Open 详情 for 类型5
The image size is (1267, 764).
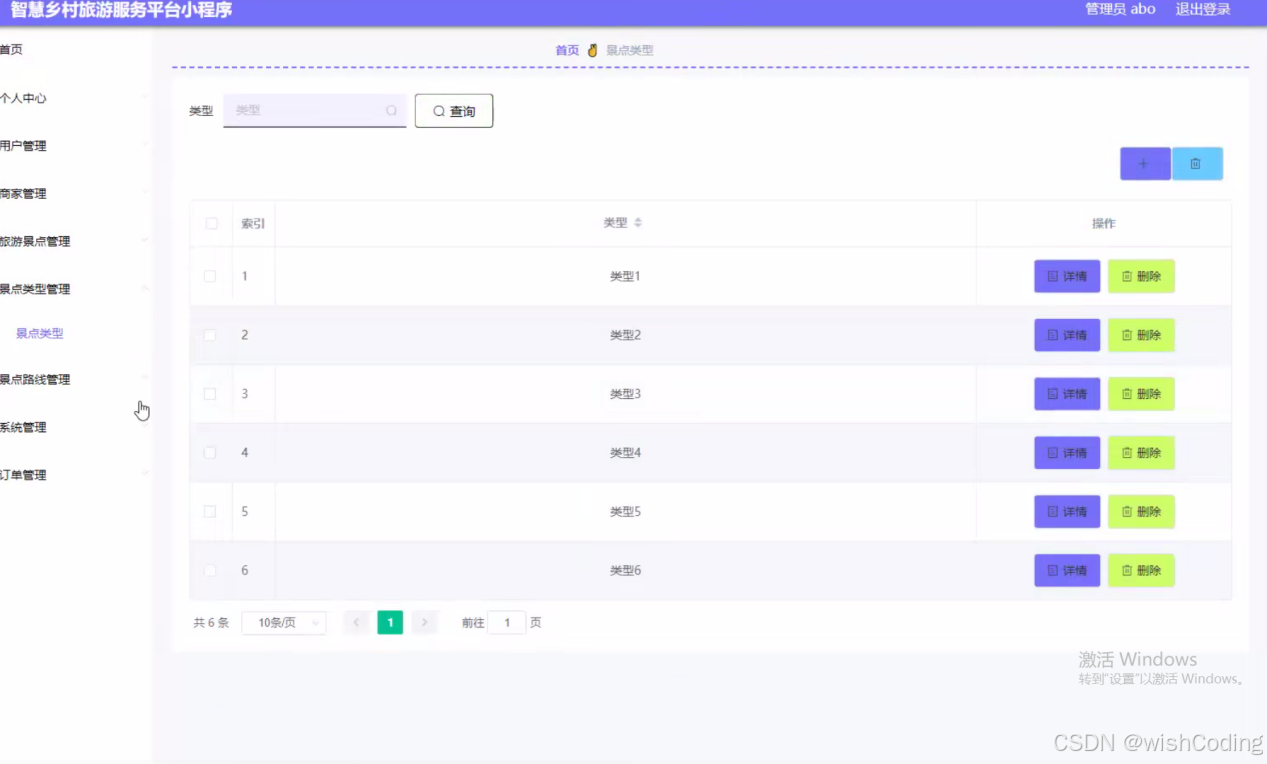[1067, 511]
